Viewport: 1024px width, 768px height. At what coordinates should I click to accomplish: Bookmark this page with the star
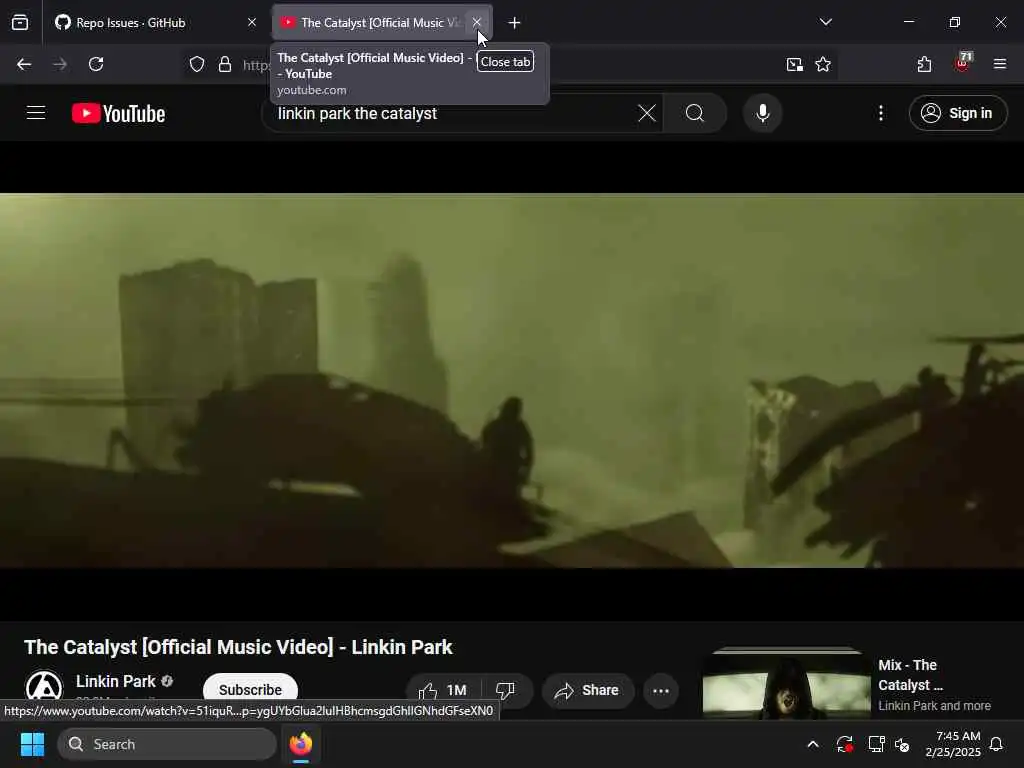(823, 64)
